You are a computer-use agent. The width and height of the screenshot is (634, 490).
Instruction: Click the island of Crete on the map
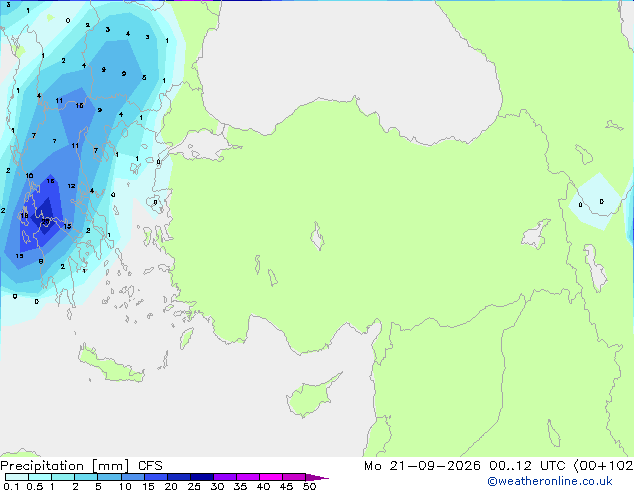111,366
